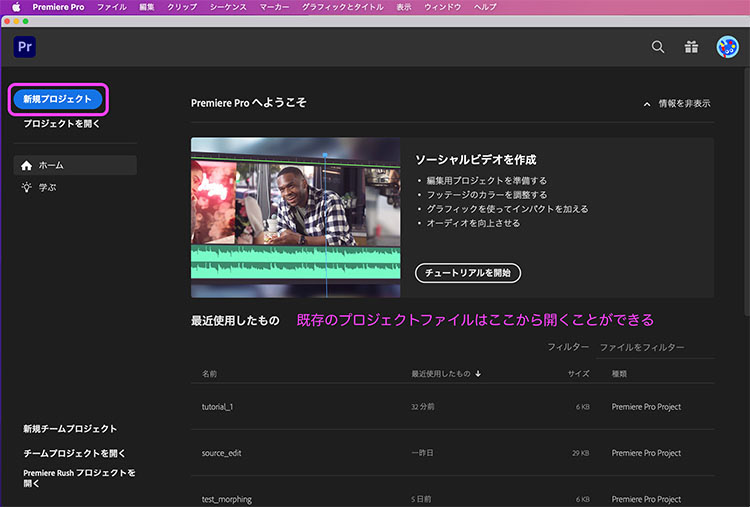Click Premiere Rush プロジェクトを開く
This screenshot has height=507, width=750.
[79, 478]
